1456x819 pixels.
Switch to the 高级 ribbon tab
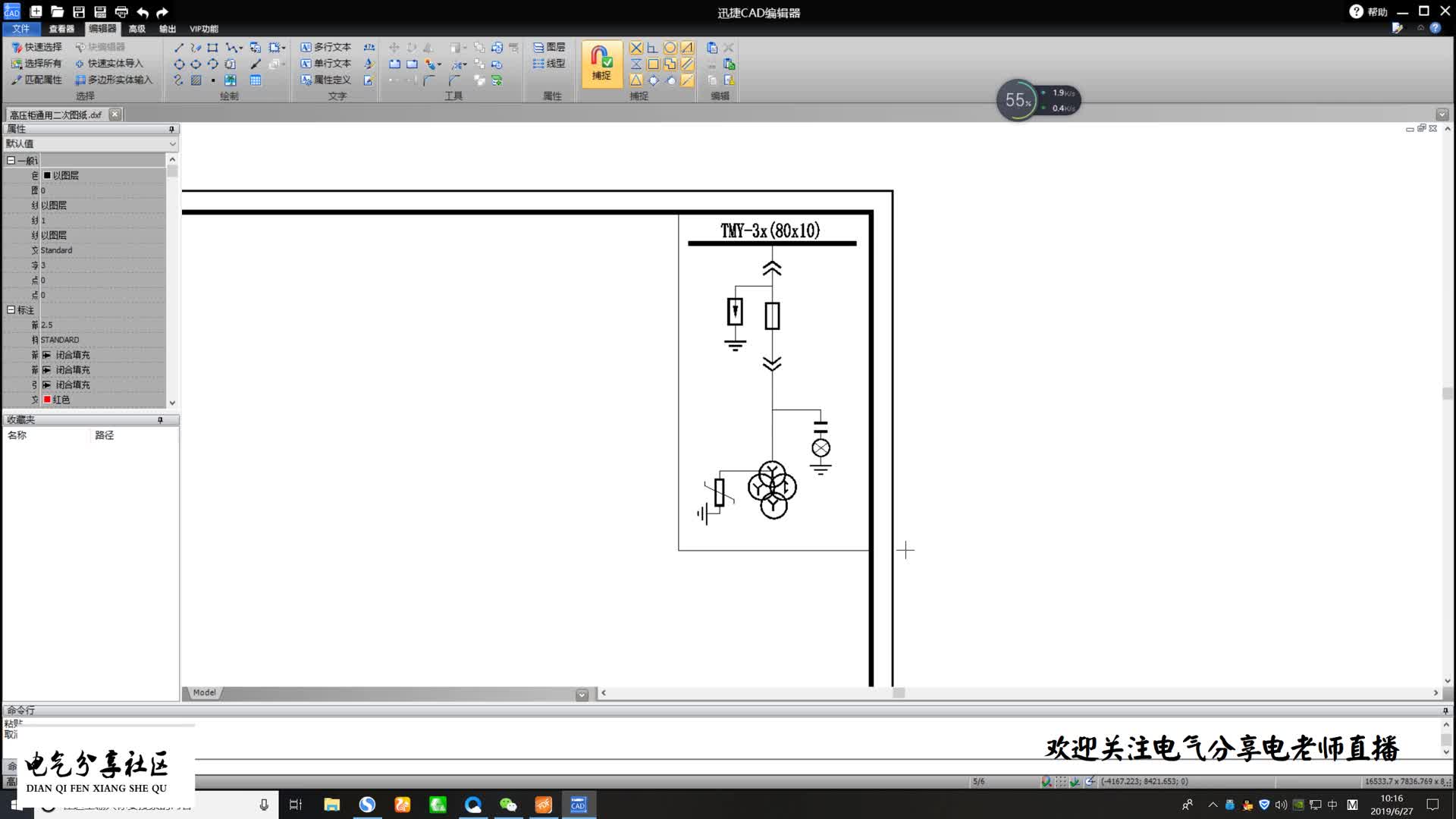(136, 29)
